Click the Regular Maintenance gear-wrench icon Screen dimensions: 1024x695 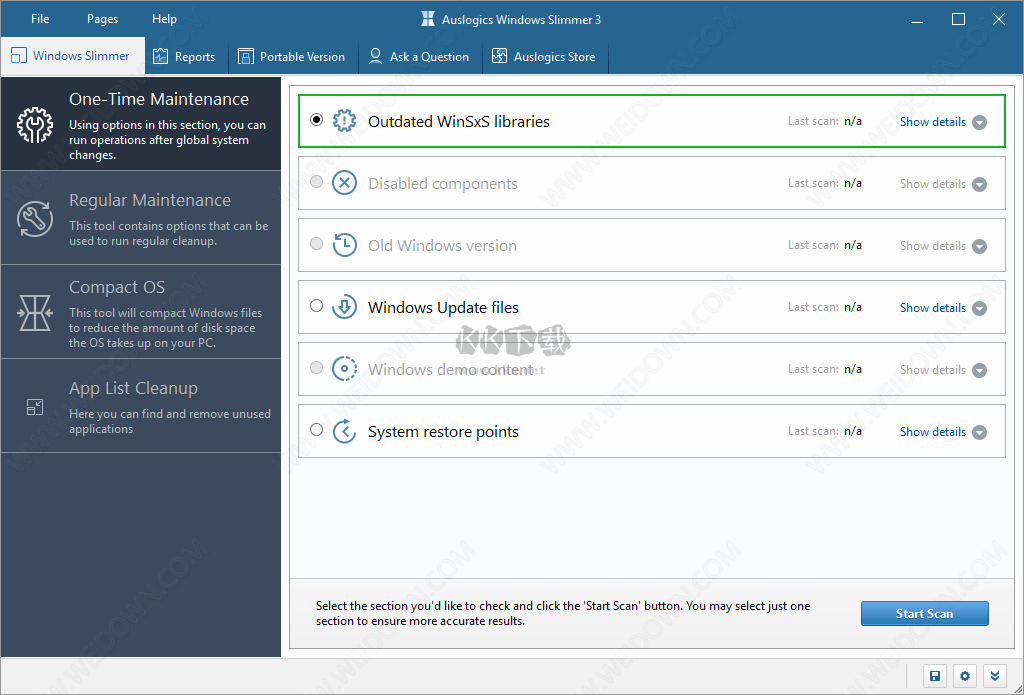(34, 220)
